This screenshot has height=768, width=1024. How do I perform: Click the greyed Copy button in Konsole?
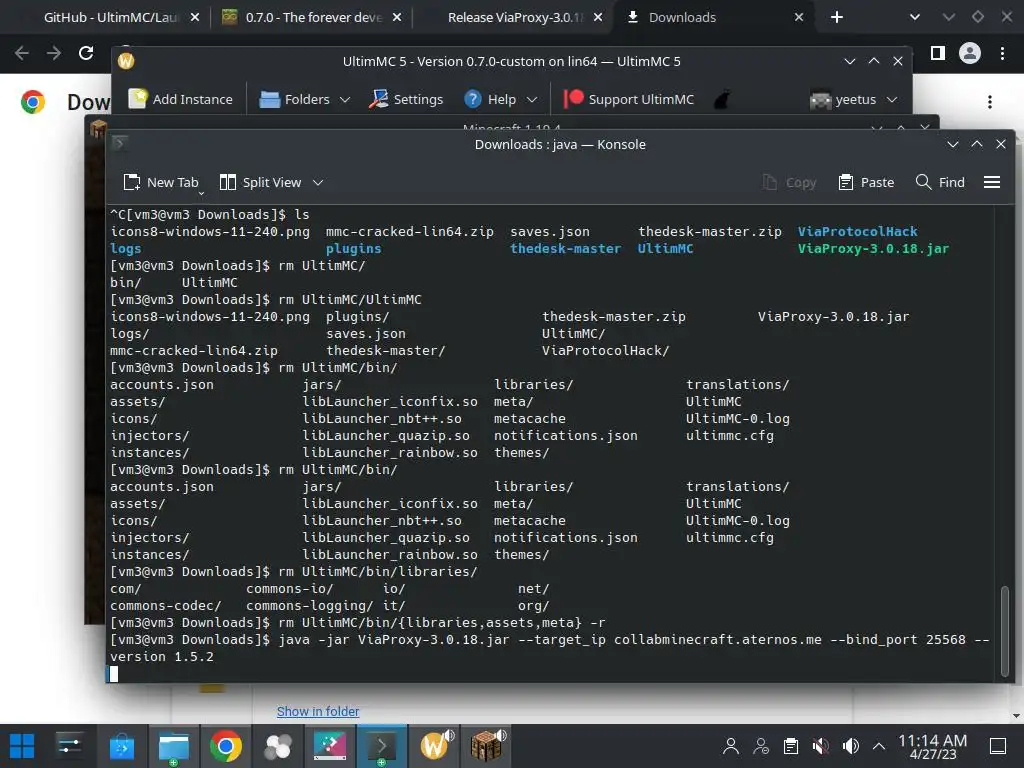pos(790,183)
